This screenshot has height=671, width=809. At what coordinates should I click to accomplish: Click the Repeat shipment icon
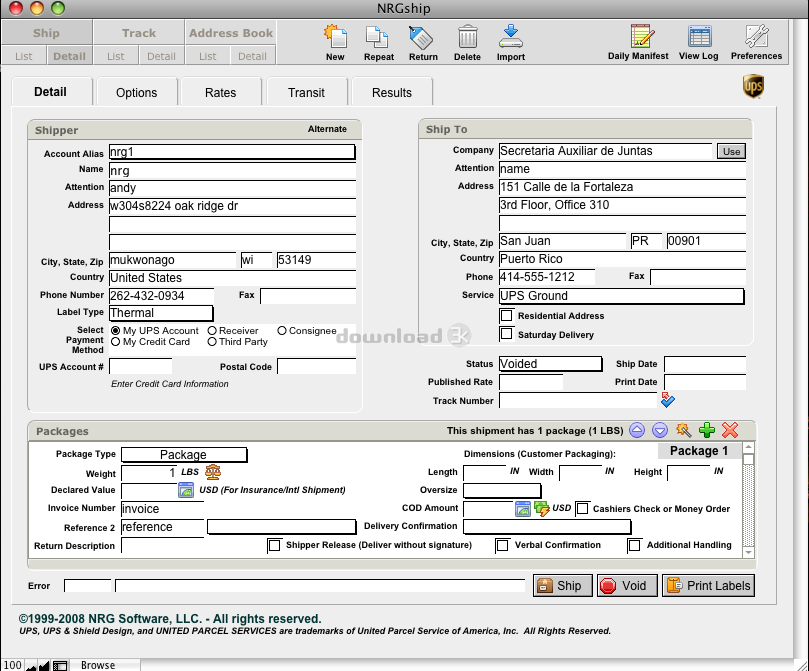point(378,38)
